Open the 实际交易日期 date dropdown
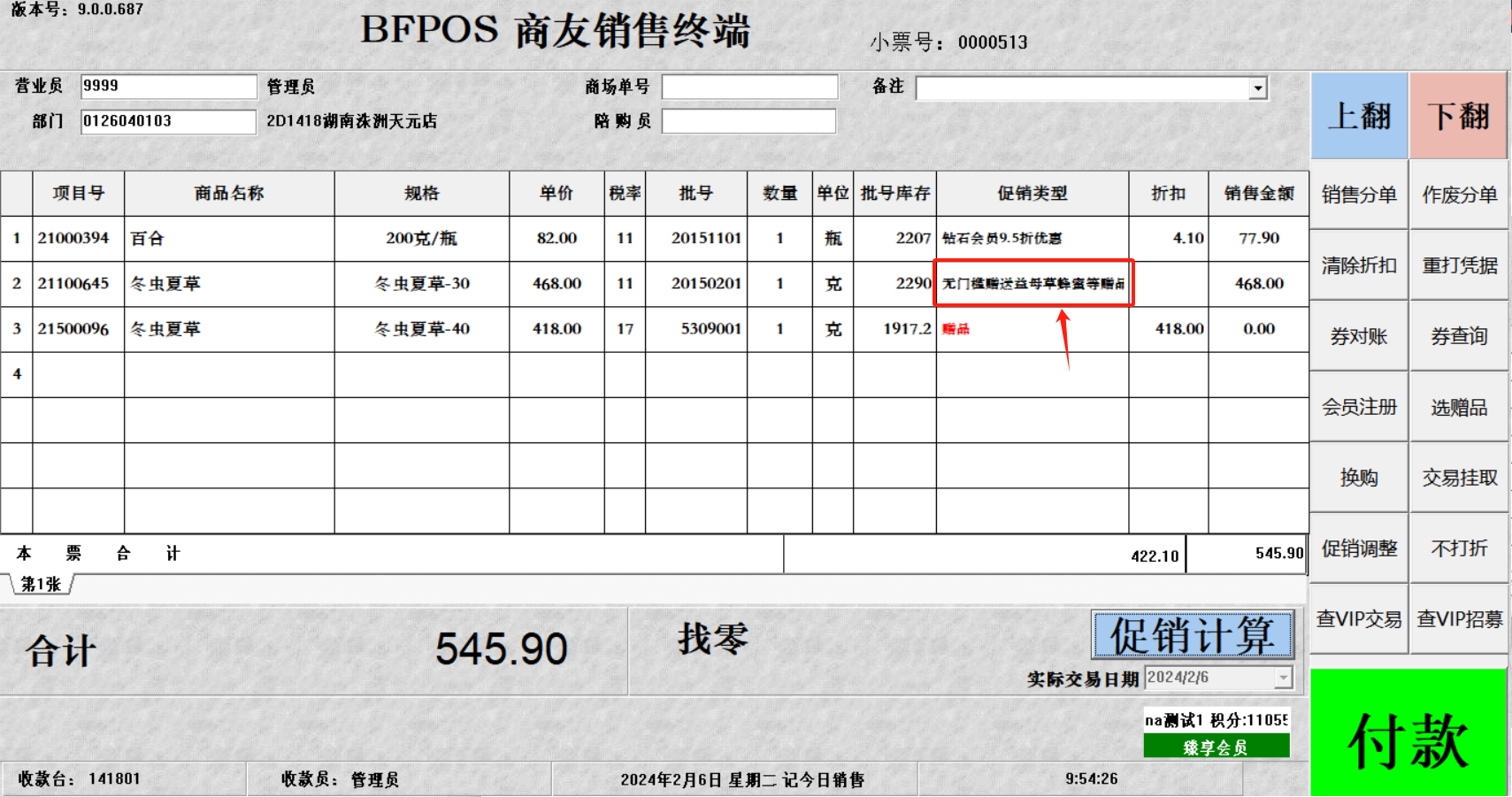 [x=1284, y=678]
